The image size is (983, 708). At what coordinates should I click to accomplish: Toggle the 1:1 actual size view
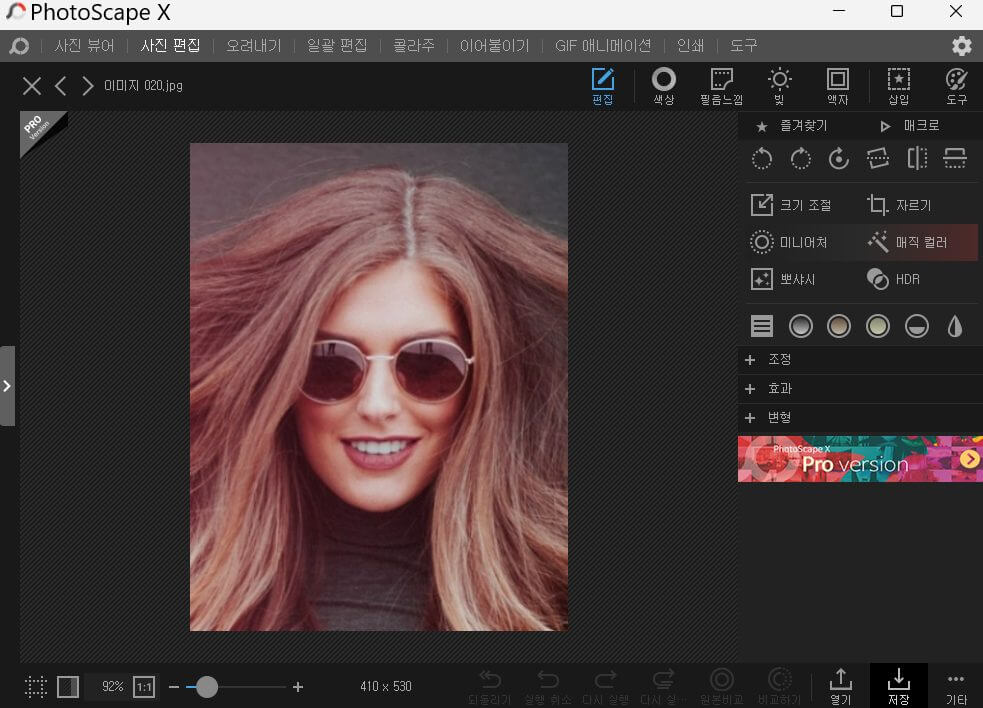[x=144, y=687]
